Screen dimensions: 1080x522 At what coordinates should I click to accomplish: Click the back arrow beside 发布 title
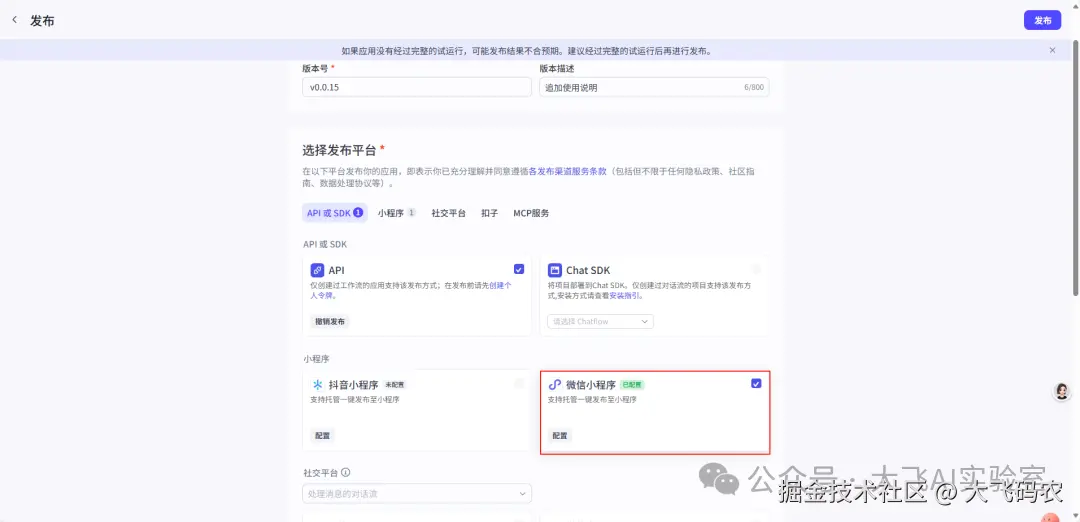tap(14, 20)
